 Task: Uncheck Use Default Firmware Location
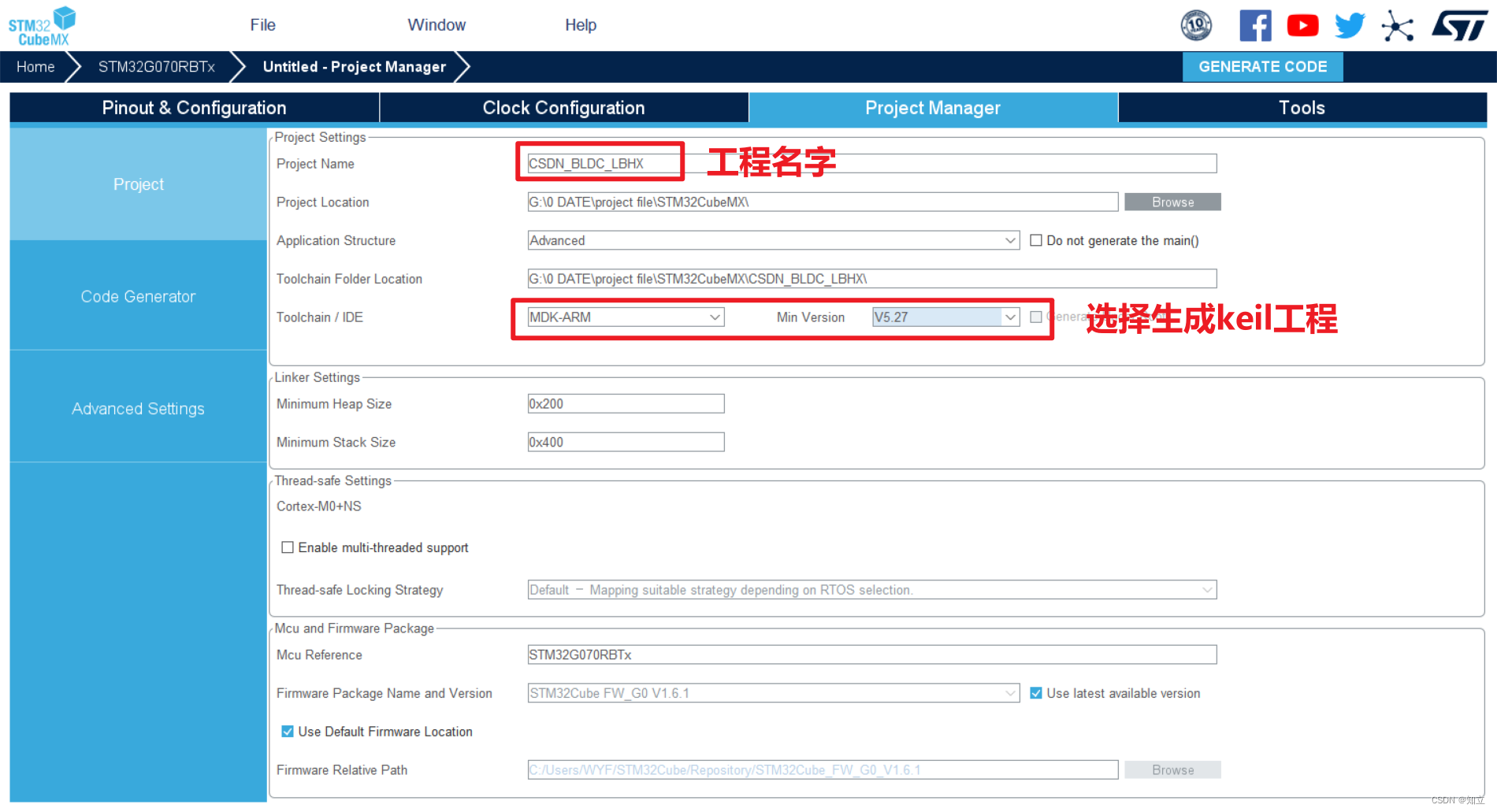pyautogui.click(x=288, y=732)
